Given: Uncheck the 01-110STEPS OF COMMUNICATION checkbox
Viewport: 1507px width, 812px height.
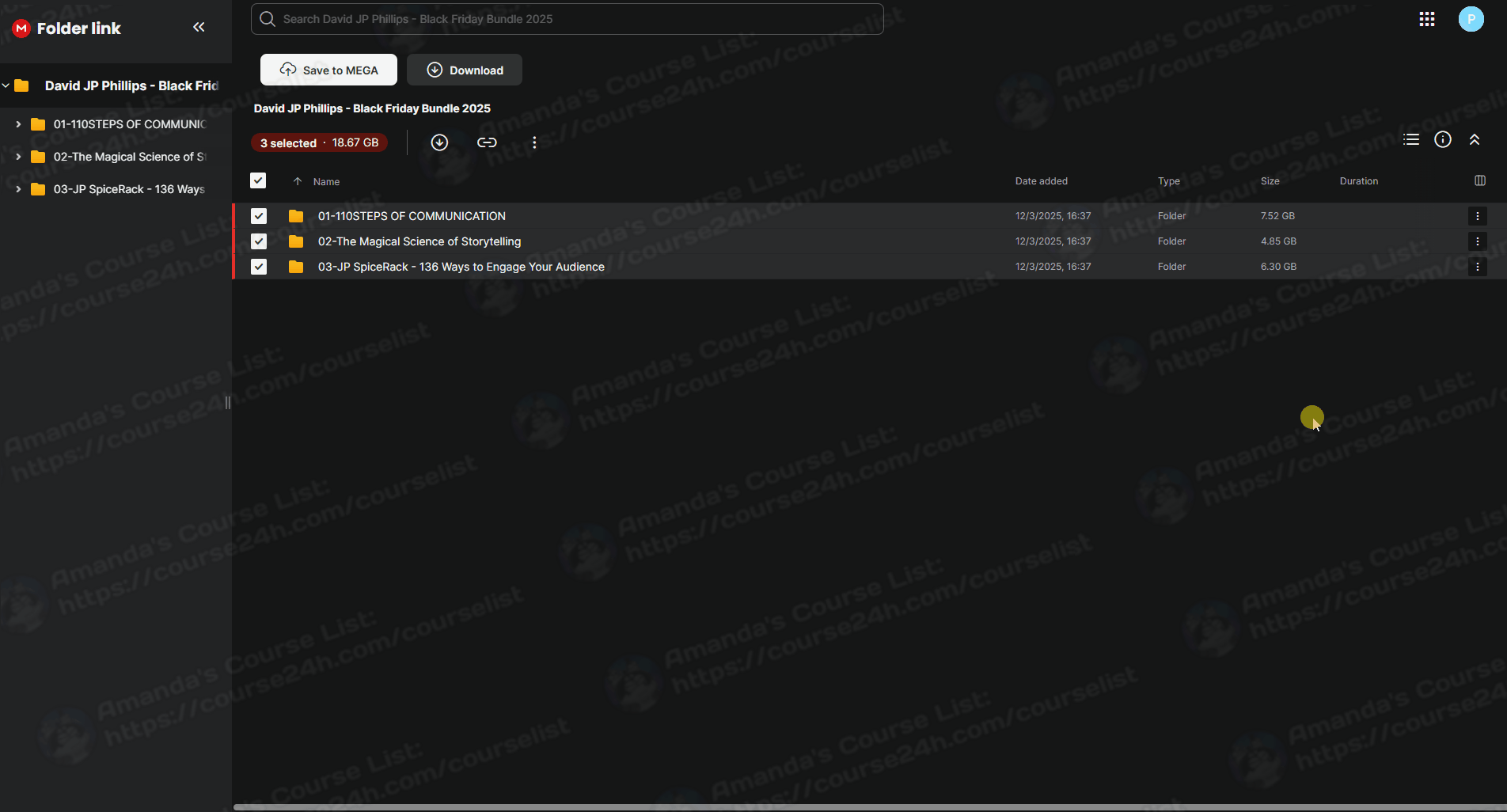Looking at the screenshot, I should click(259, 216).
